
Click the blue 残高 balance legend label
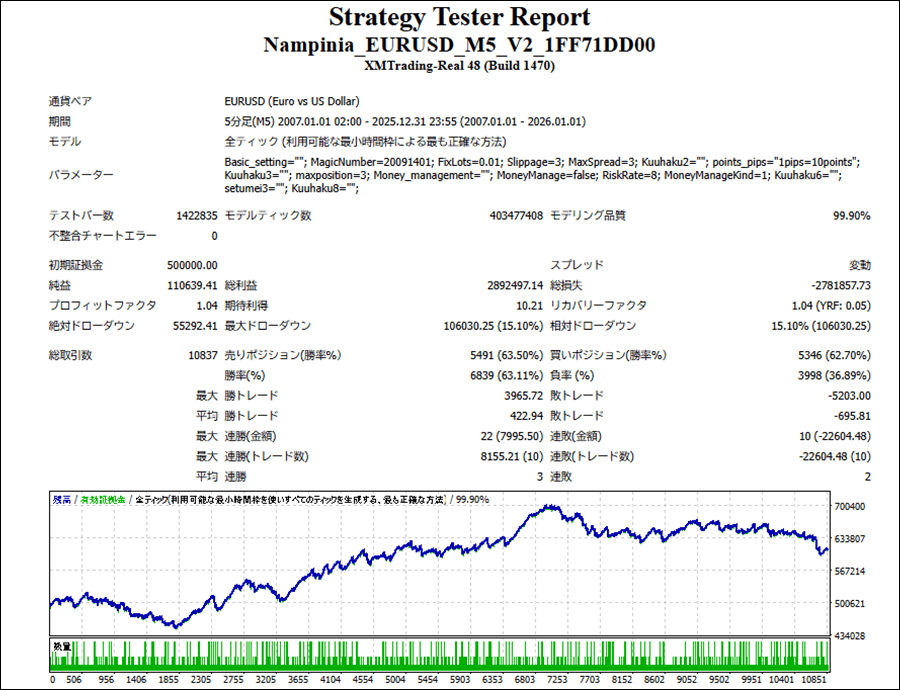coord(61,498)
